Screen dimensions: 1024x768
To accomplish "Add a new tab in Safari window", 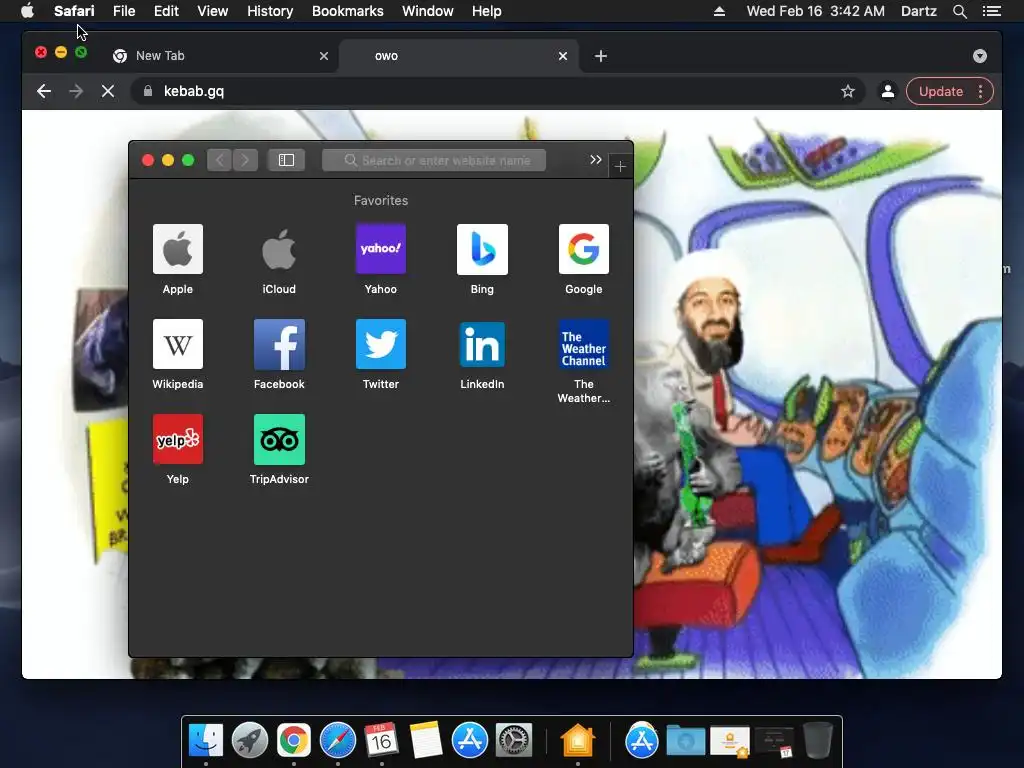I will click(620, 167).
